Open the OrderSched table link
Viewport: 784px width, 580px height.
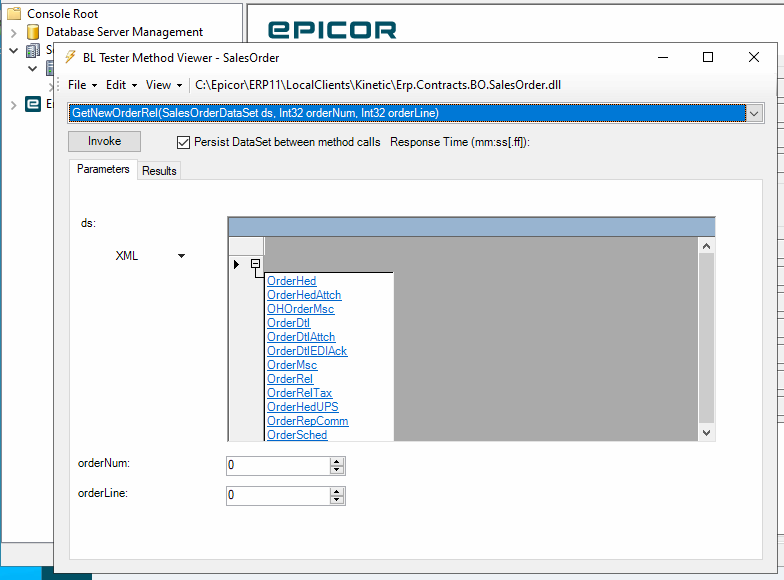(x=297, y=435)
